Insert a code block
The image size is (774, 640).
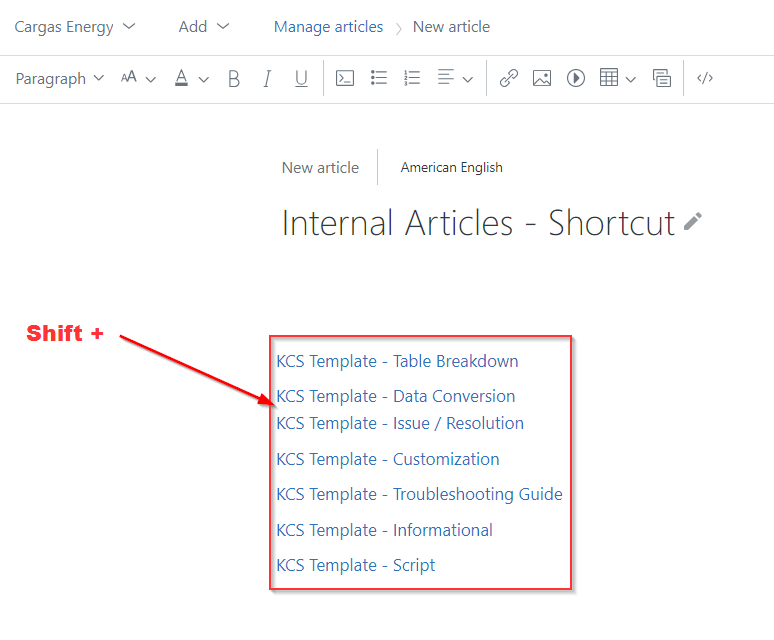pyautogui.click(x=345, y=78)
